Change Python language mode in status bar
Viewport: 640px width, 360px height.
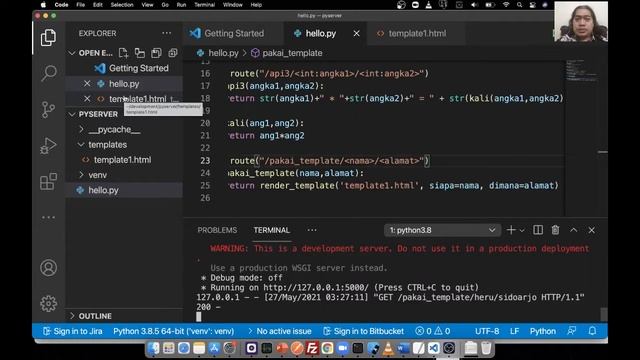[542, 331]
